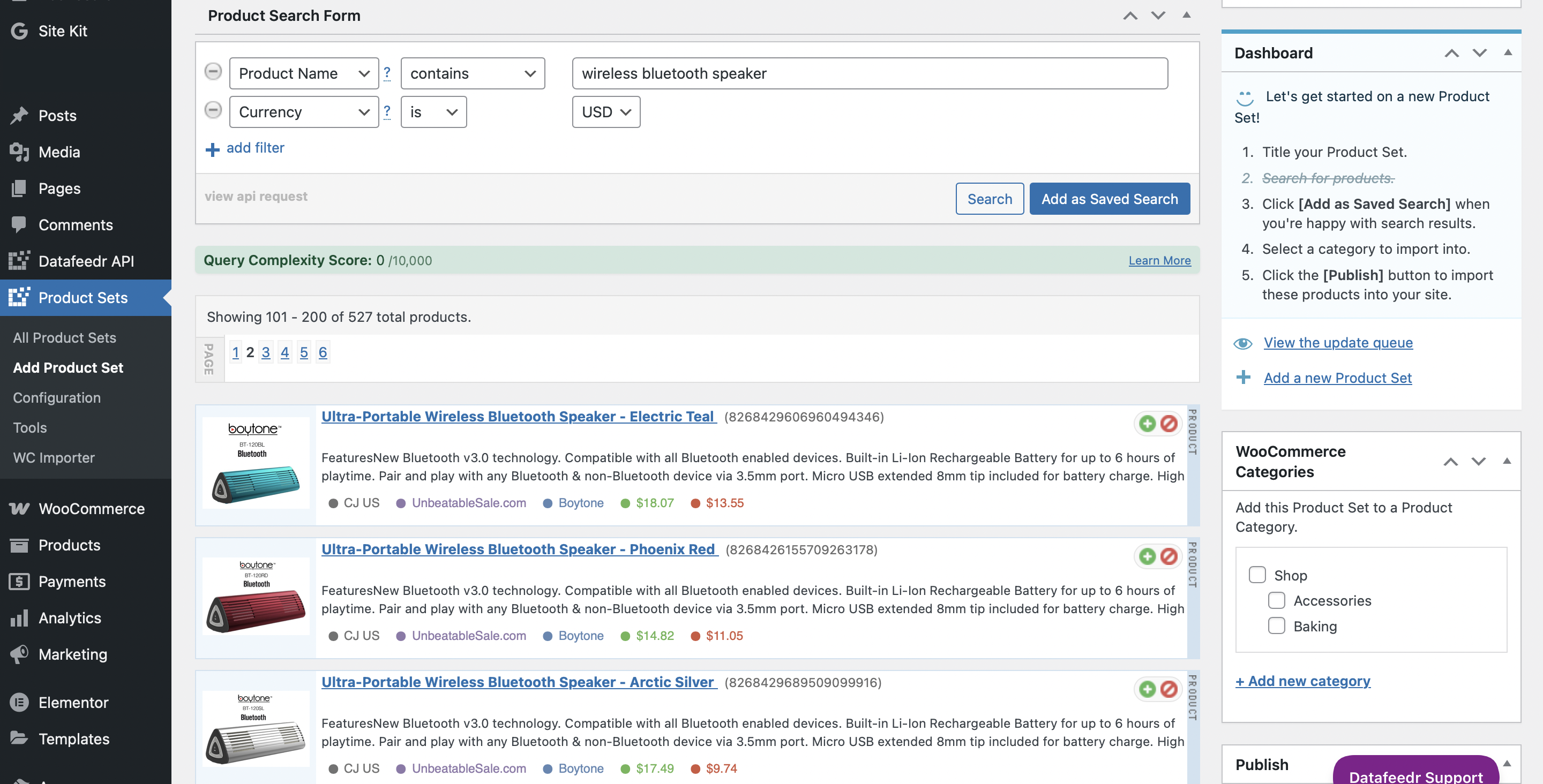Click Add a new Product Set link
This screenshot has height=784, width=1543.
[x=1338, y=378]
